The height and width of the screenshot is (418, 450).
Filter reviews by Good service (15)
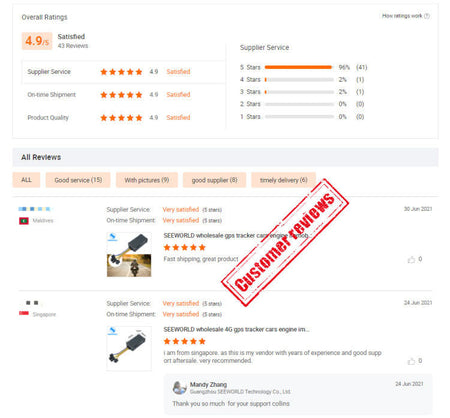78,180
